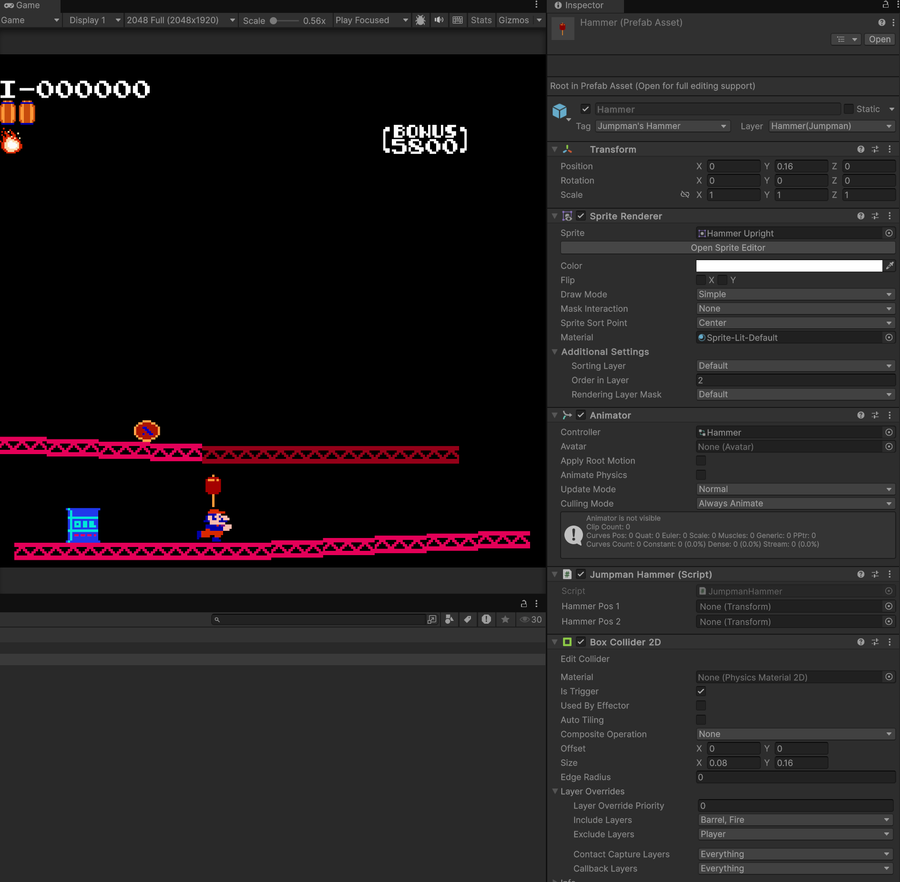The width and height of the screenshot is (900, 882).
Task: Pick color with the eyedropper tool
Action: tap(890, 266)
